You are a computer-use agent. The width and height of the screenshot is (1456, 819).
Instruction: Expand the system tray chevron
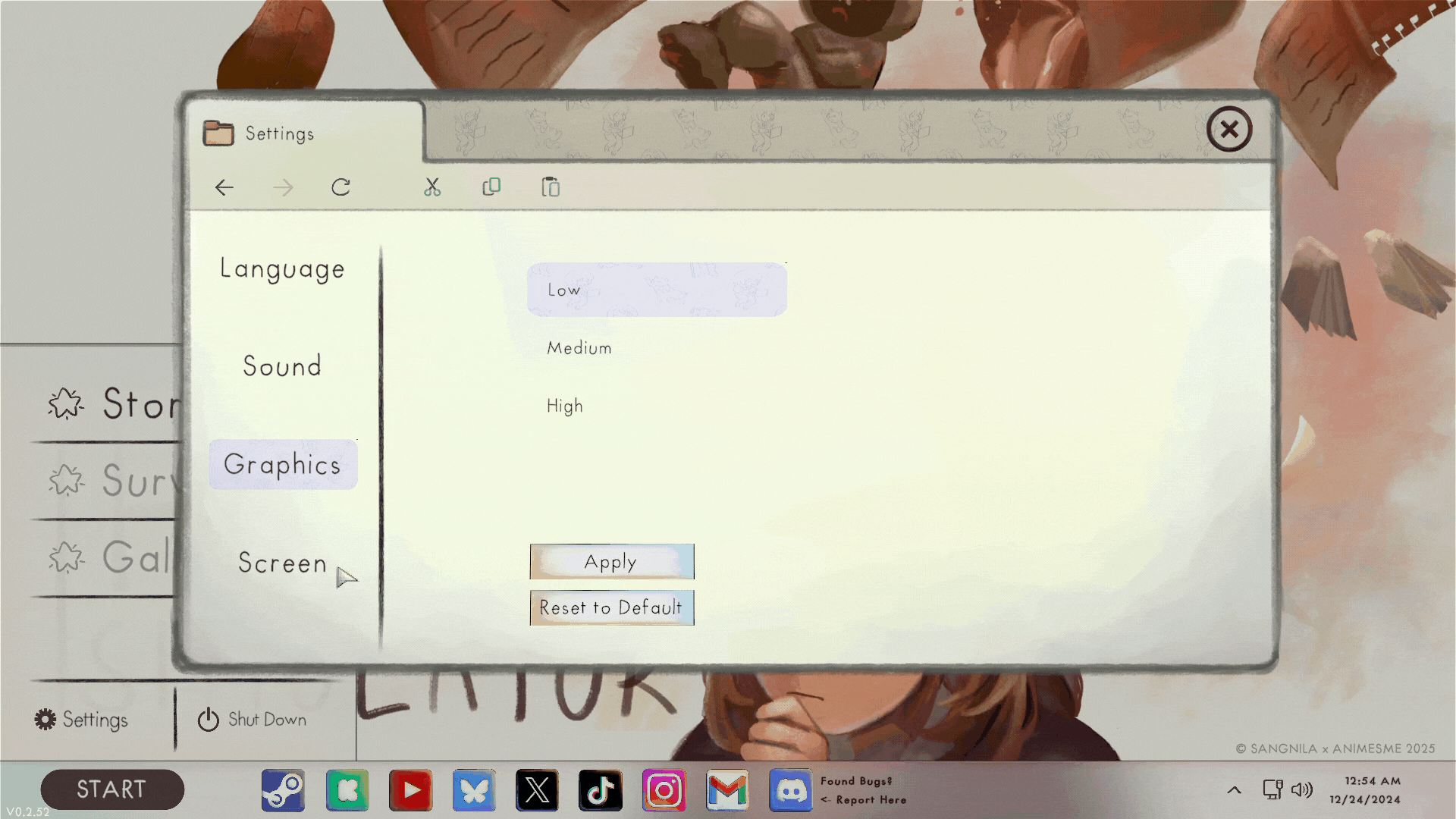click(x=1234, y=790)
